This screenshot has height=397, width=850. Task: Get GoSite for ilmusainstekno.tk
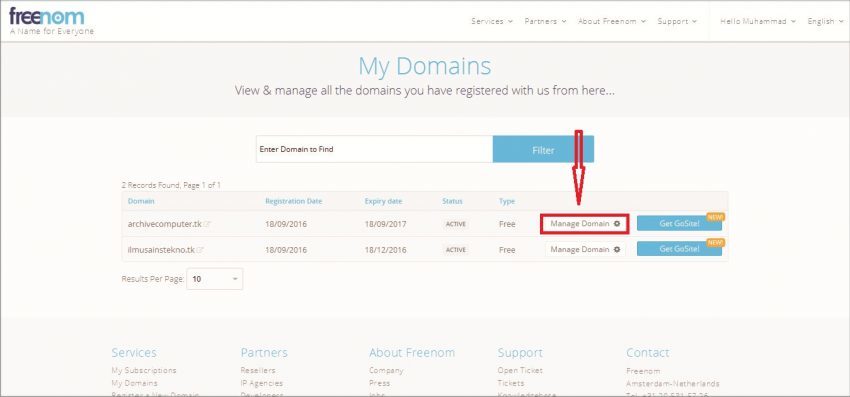click(x=679, y=249)
